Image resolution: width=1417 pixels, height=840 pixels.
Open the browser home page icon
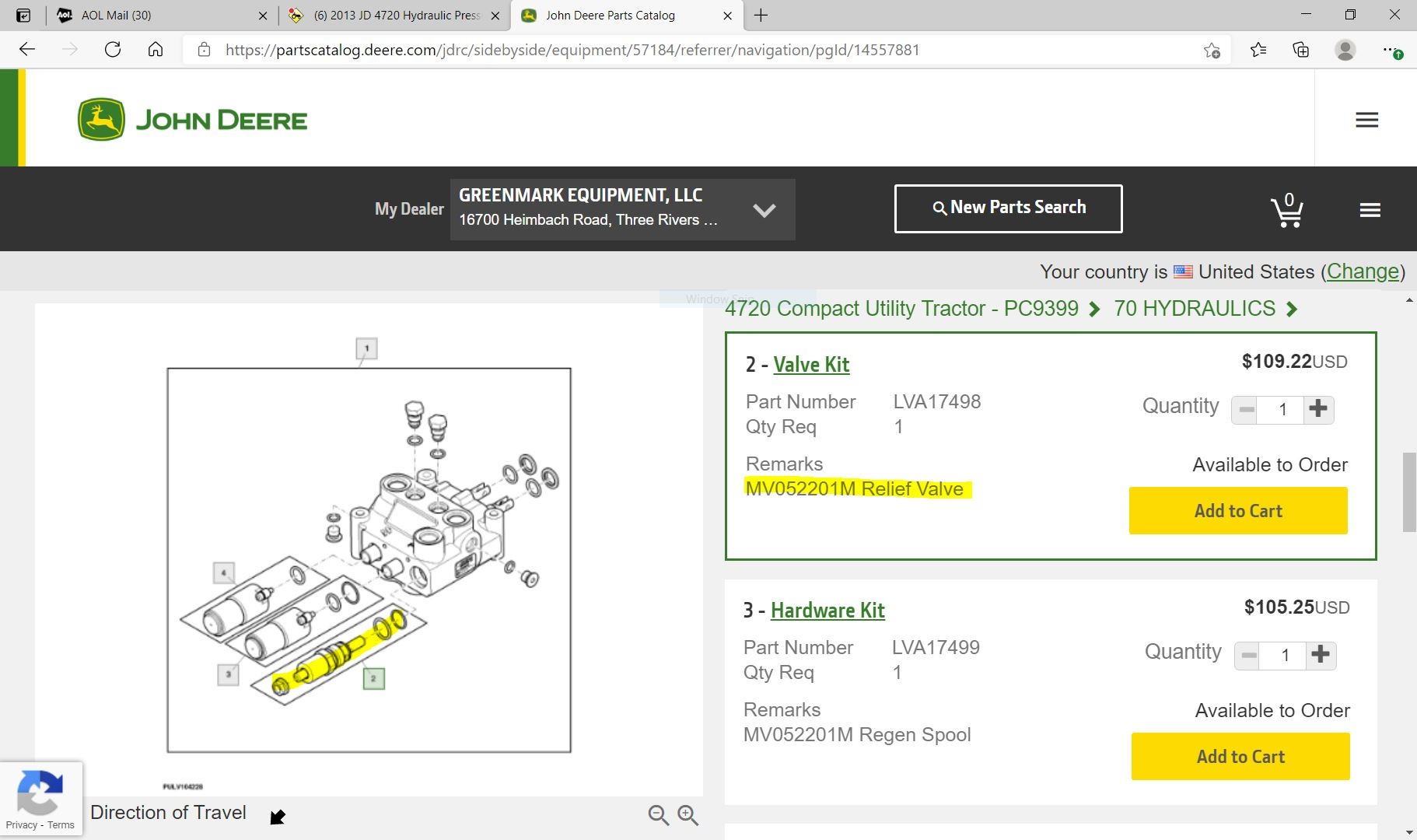(156, 50)
